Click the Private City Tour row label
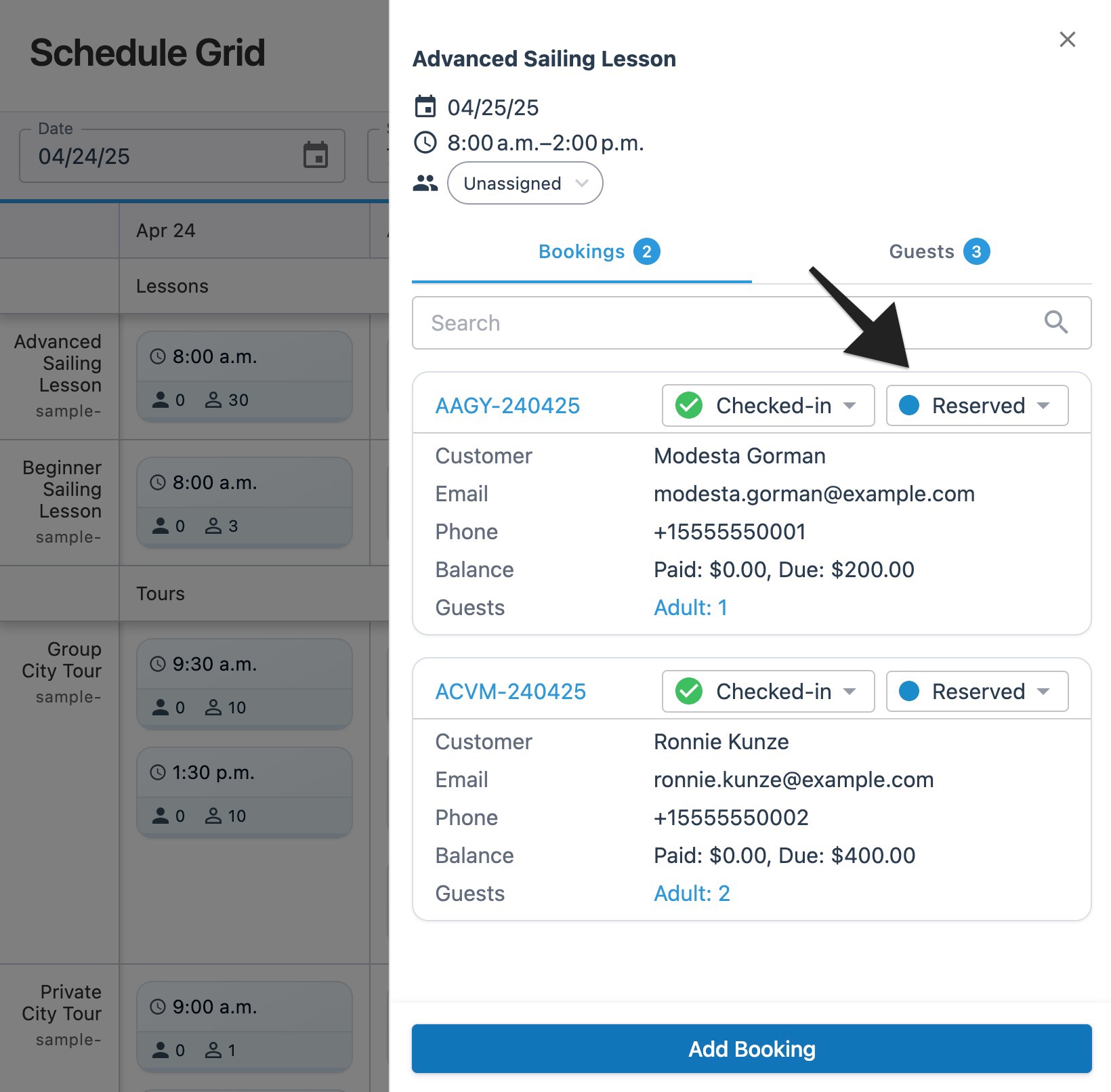 coord(62,1003)
